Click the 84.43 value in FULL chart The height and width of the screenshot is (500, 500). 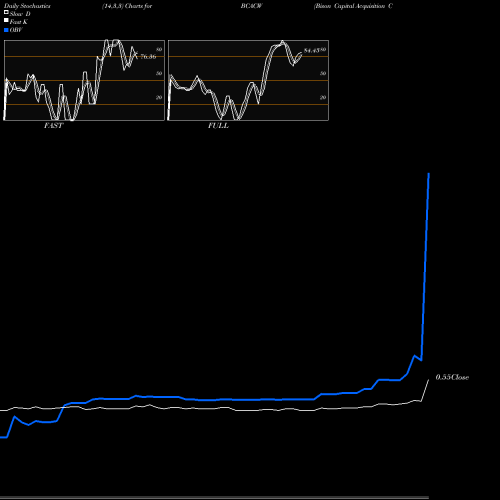312,51
